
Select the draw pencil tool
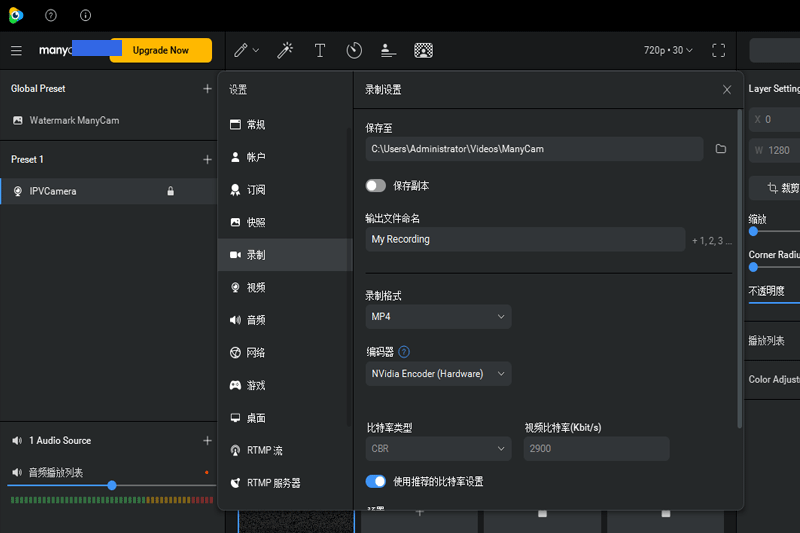click(x=241, y=50)
